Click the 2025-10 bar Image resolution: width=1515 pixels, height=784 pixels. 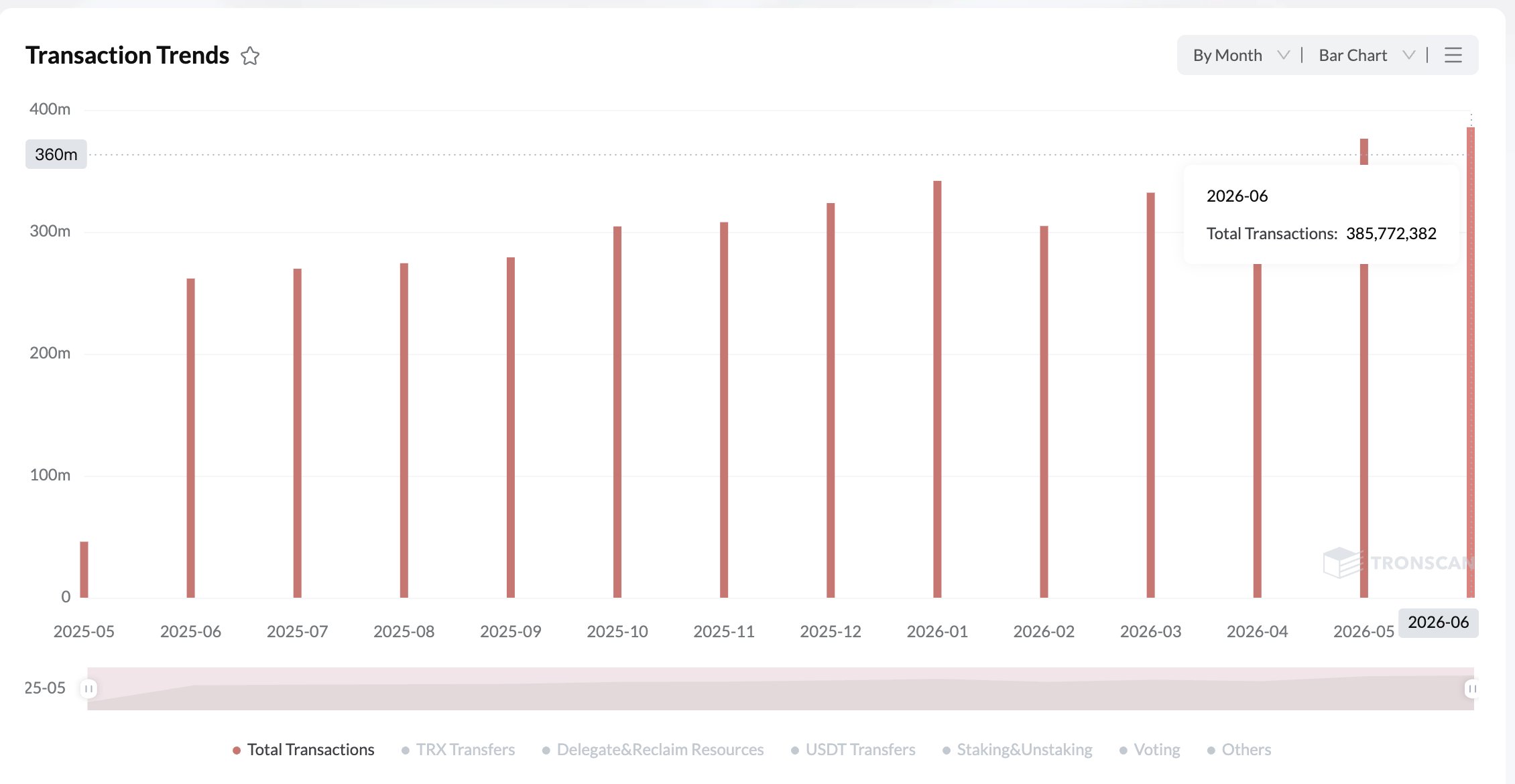(617, 412)
